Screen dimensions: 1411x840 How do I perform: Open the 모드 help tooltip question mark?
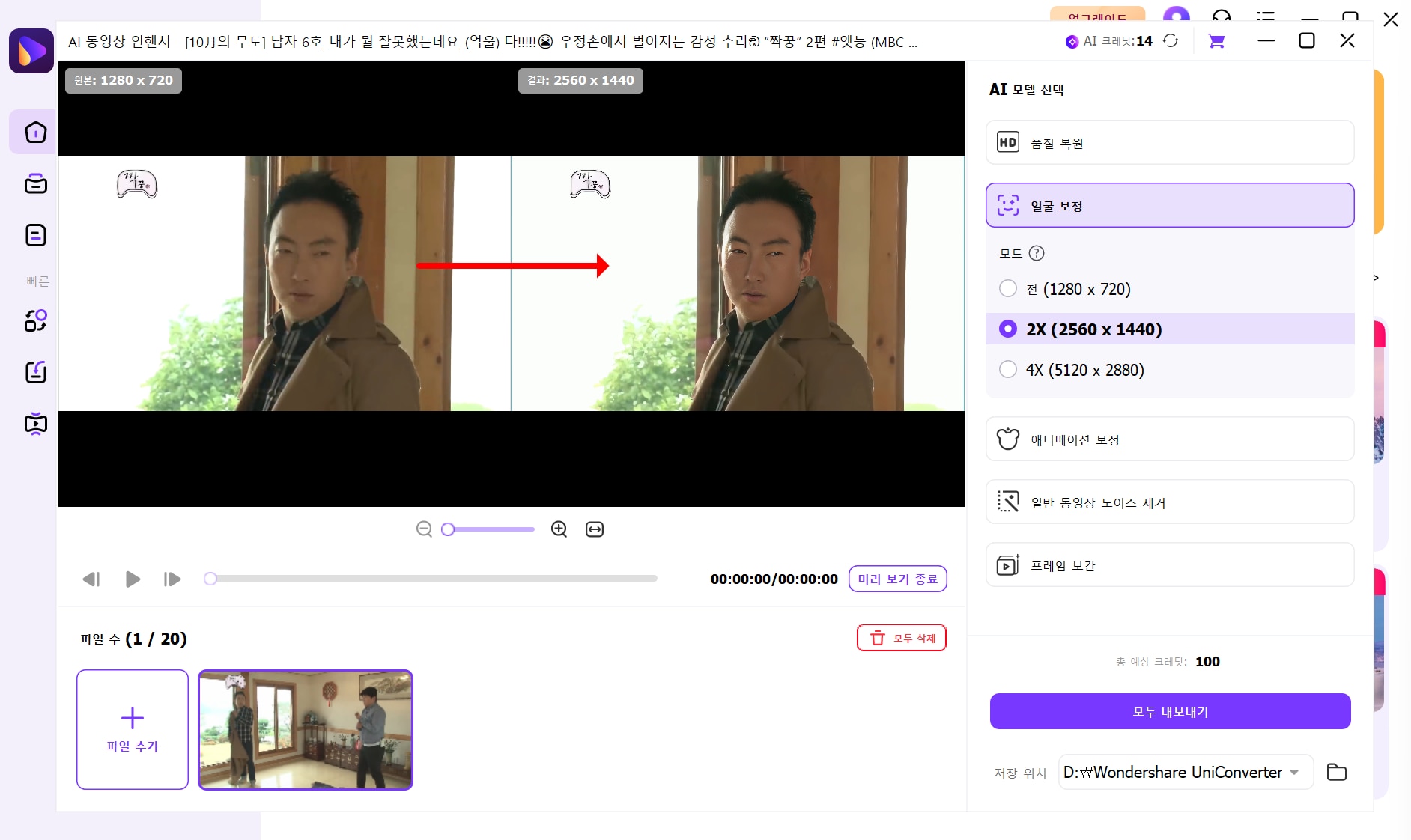tap(1037, 253)
